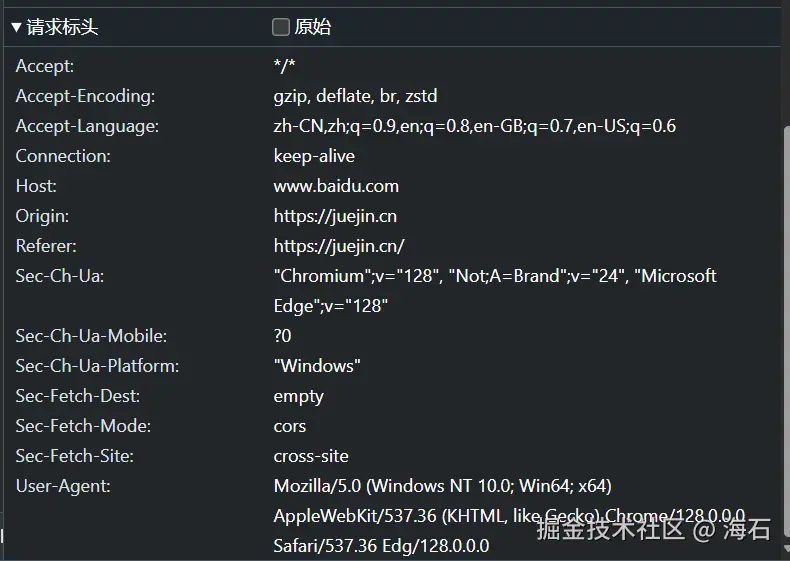
Task: Click the Host header name
Action: [x=36, y=186]
